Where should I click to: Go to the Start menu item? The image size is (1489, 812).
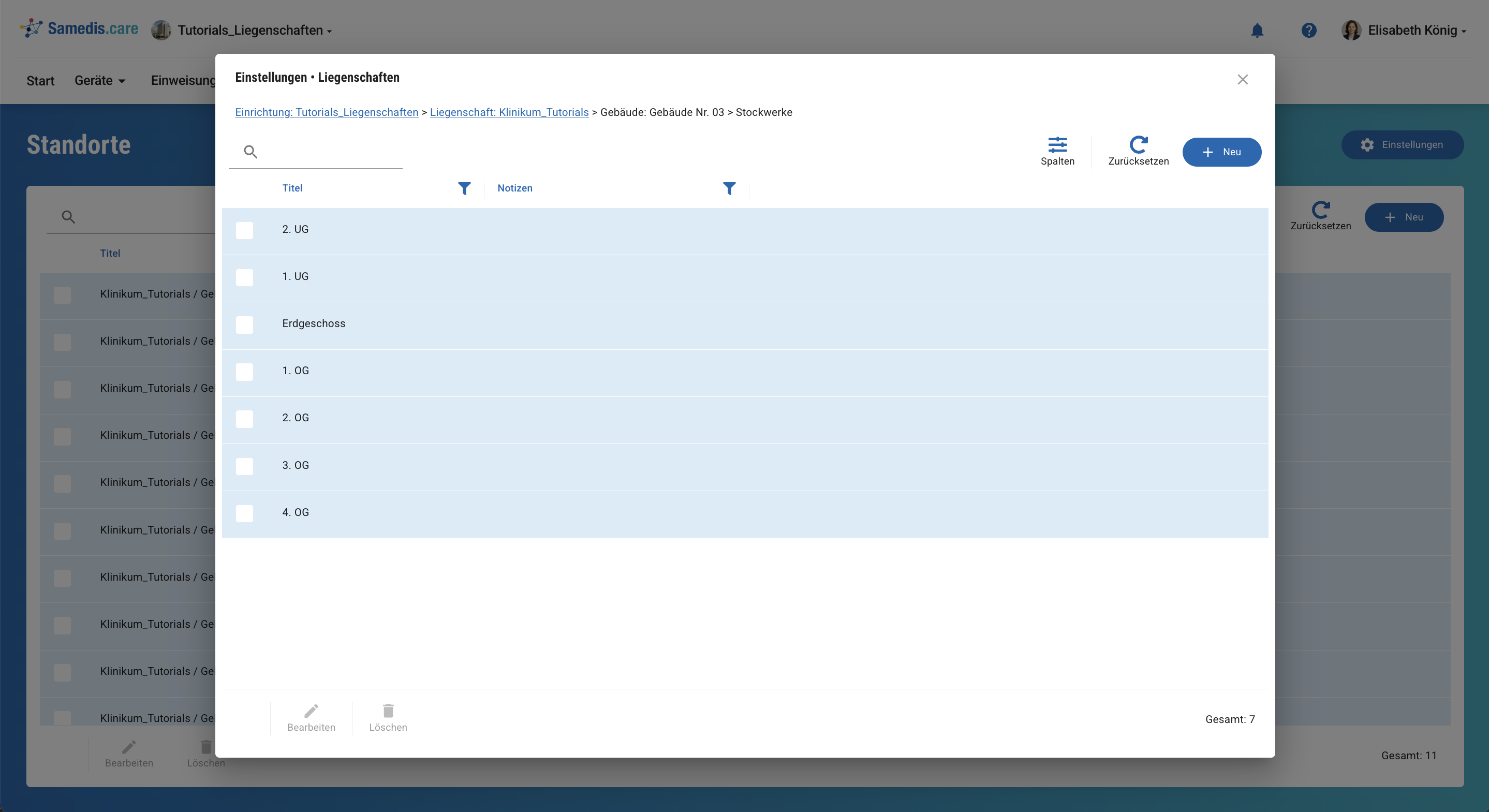[x=40, y=81]
